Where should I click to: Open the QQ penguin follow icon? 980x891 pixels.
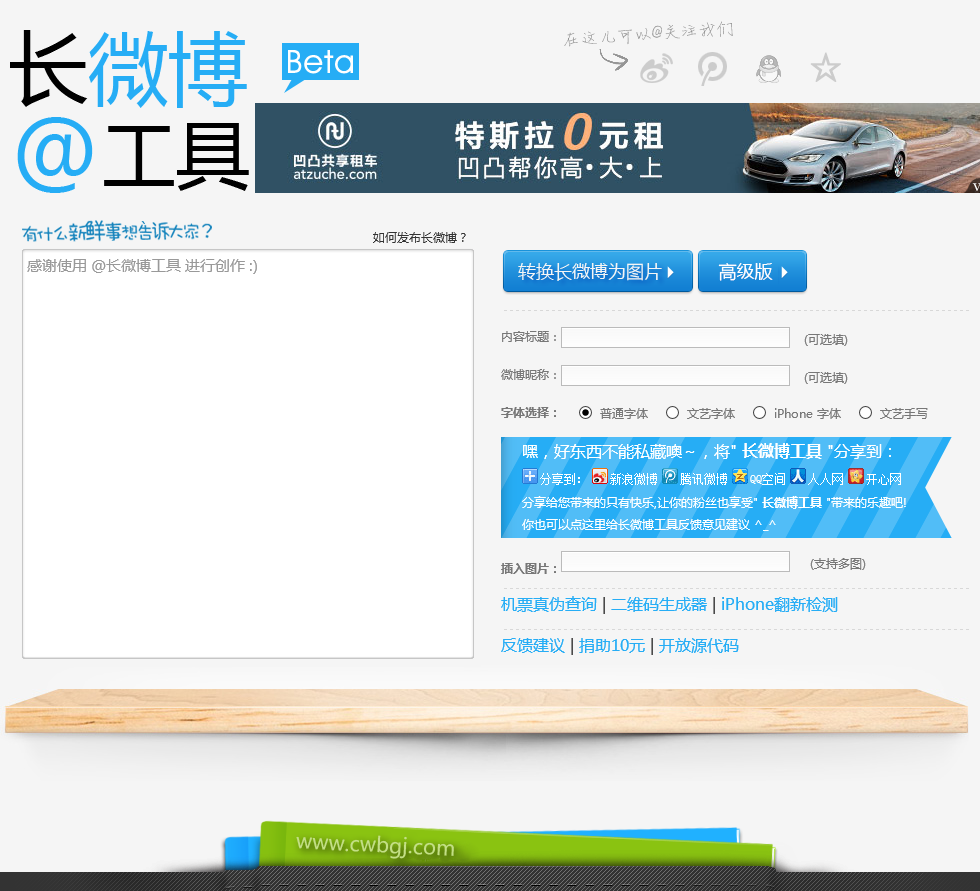coord(768,68)
